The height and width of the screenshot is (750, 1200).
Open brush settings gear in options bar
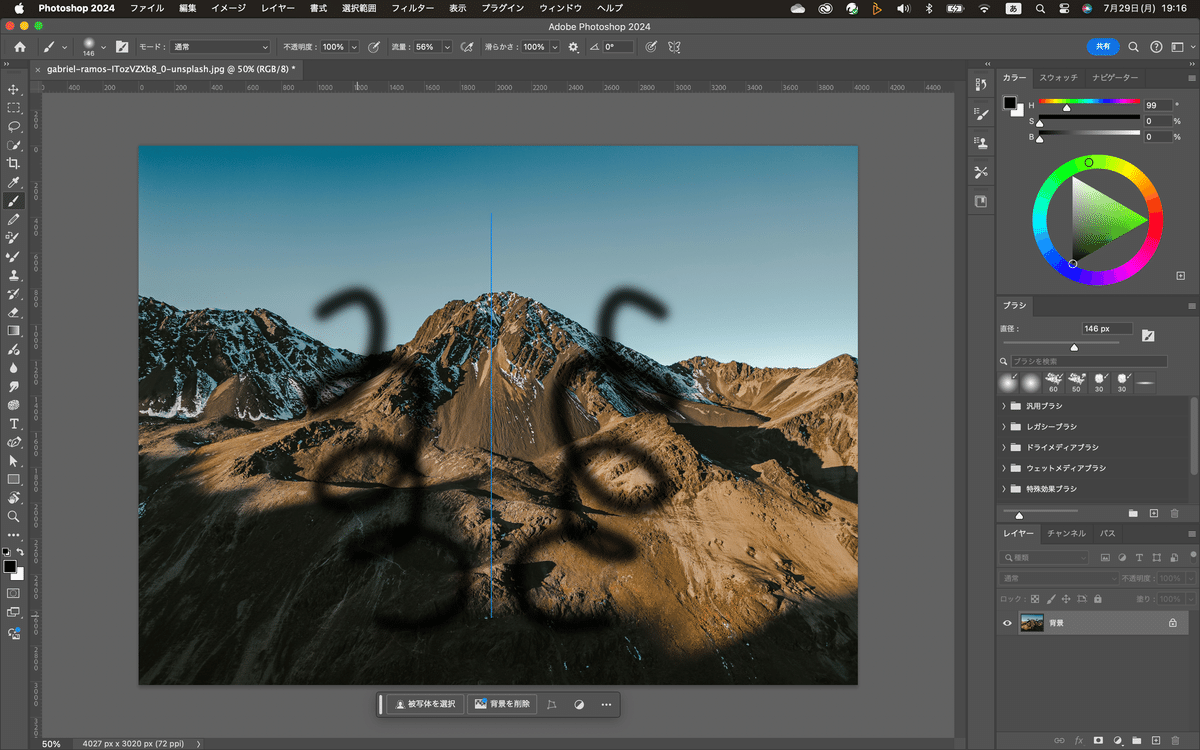click(x=573, y=47)
